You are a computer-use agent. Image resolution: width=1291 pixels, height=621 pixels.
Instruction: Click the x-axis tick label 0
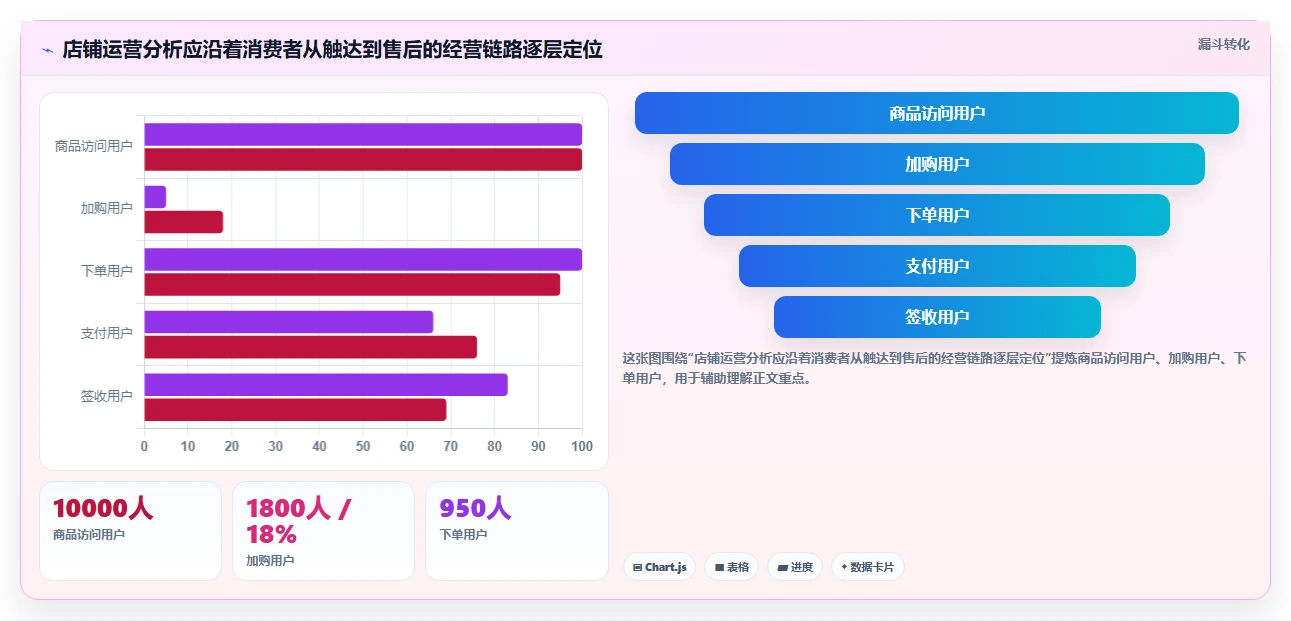pos(144,446)
